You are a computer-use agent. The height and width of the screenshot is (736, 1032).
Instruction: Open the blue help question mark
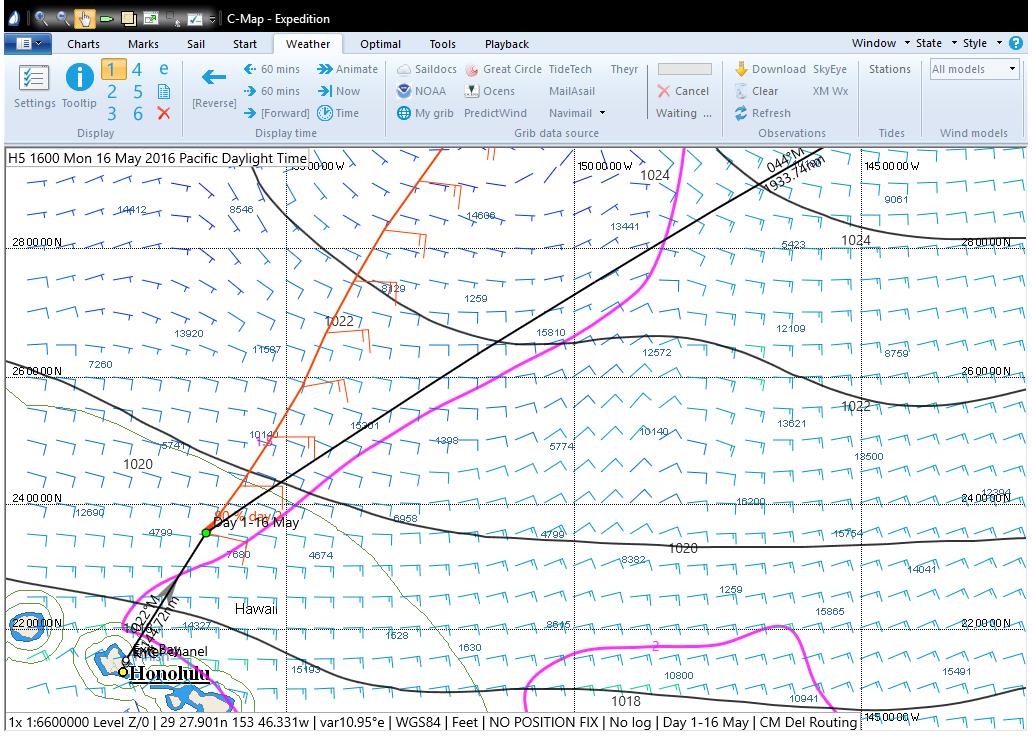(1015, 44)
